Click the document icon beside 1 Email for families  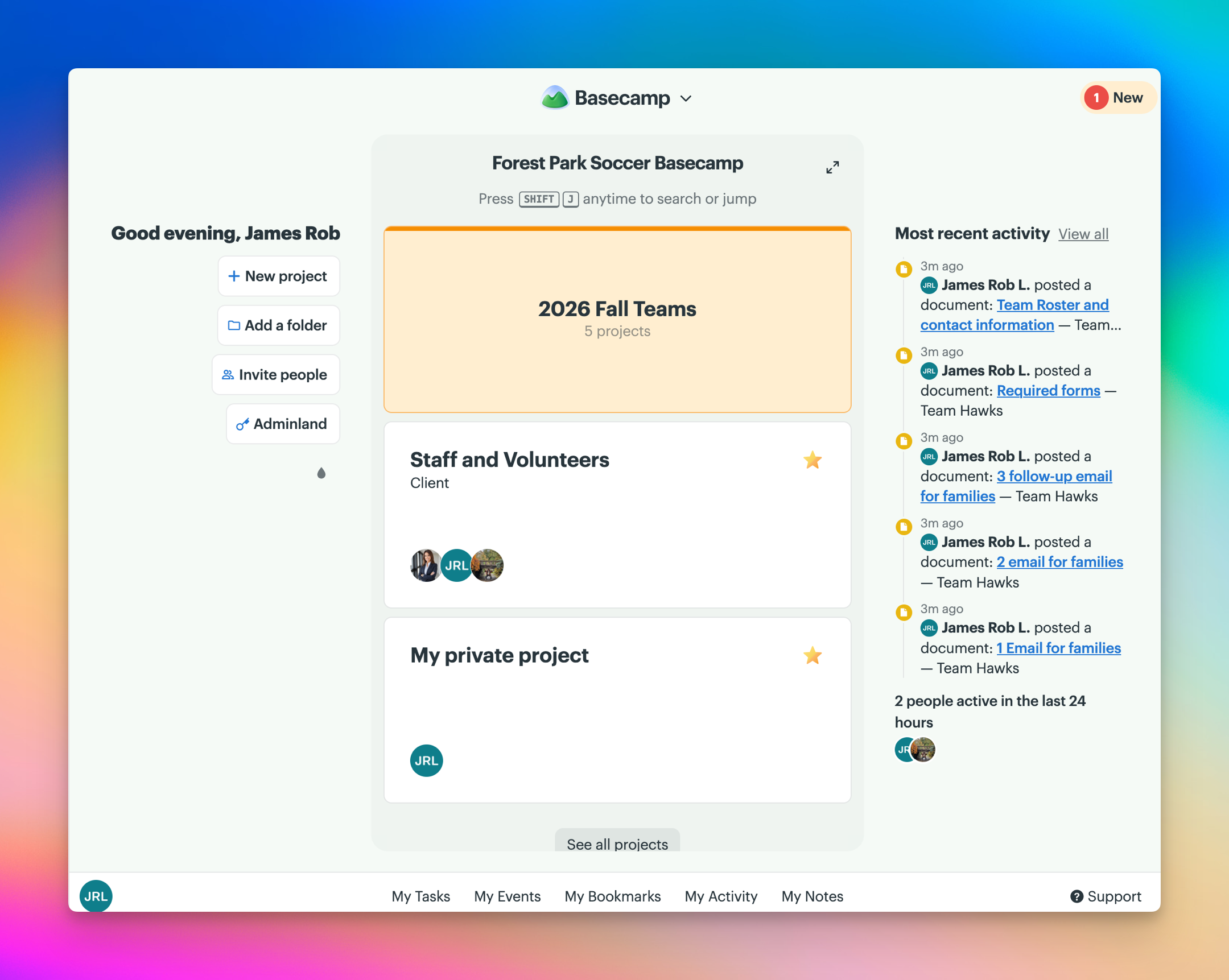(x=904, y=613)
